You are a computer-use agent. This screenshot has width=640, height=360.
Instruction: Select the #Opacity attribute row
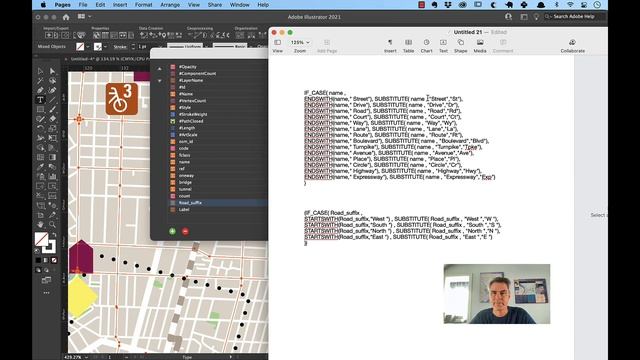tap(218, 67)
